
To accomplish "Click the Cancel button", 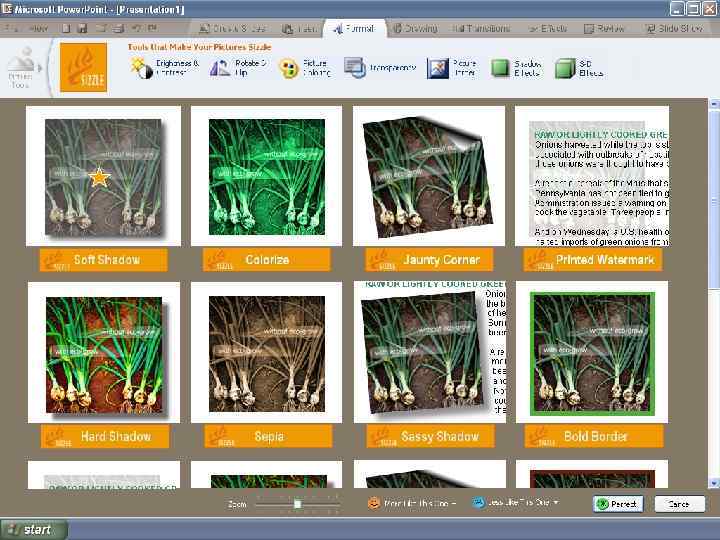I will (x=679, y=504).
